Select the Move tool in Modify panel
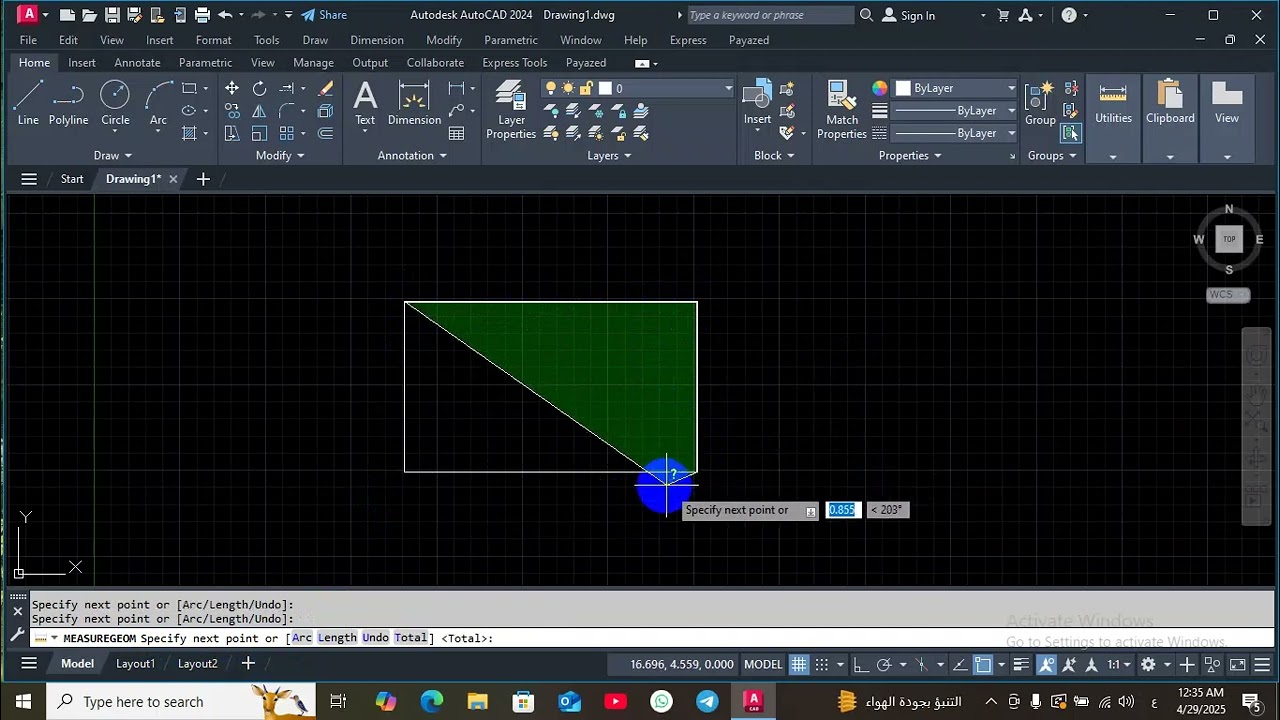This screenshot has width=1280, height=720. (232, 88)
